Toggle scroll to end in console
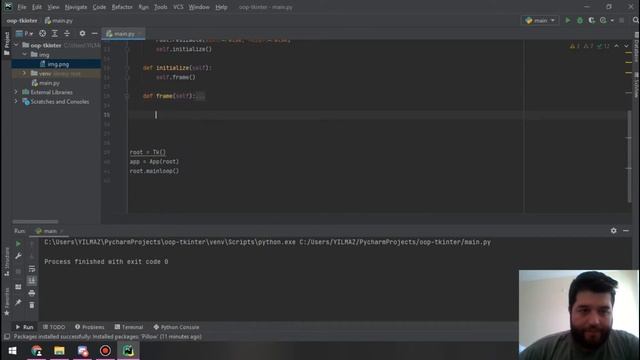Image resolution: width=640 pixels, height=360 pixels. click(x=32, y=280)
